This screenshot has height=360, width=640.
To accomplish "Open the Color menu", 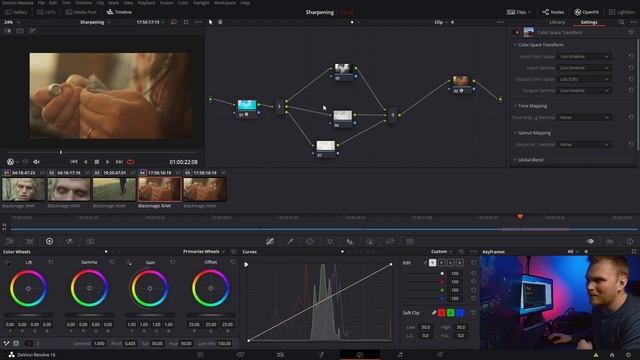I will tap(183, 3).
